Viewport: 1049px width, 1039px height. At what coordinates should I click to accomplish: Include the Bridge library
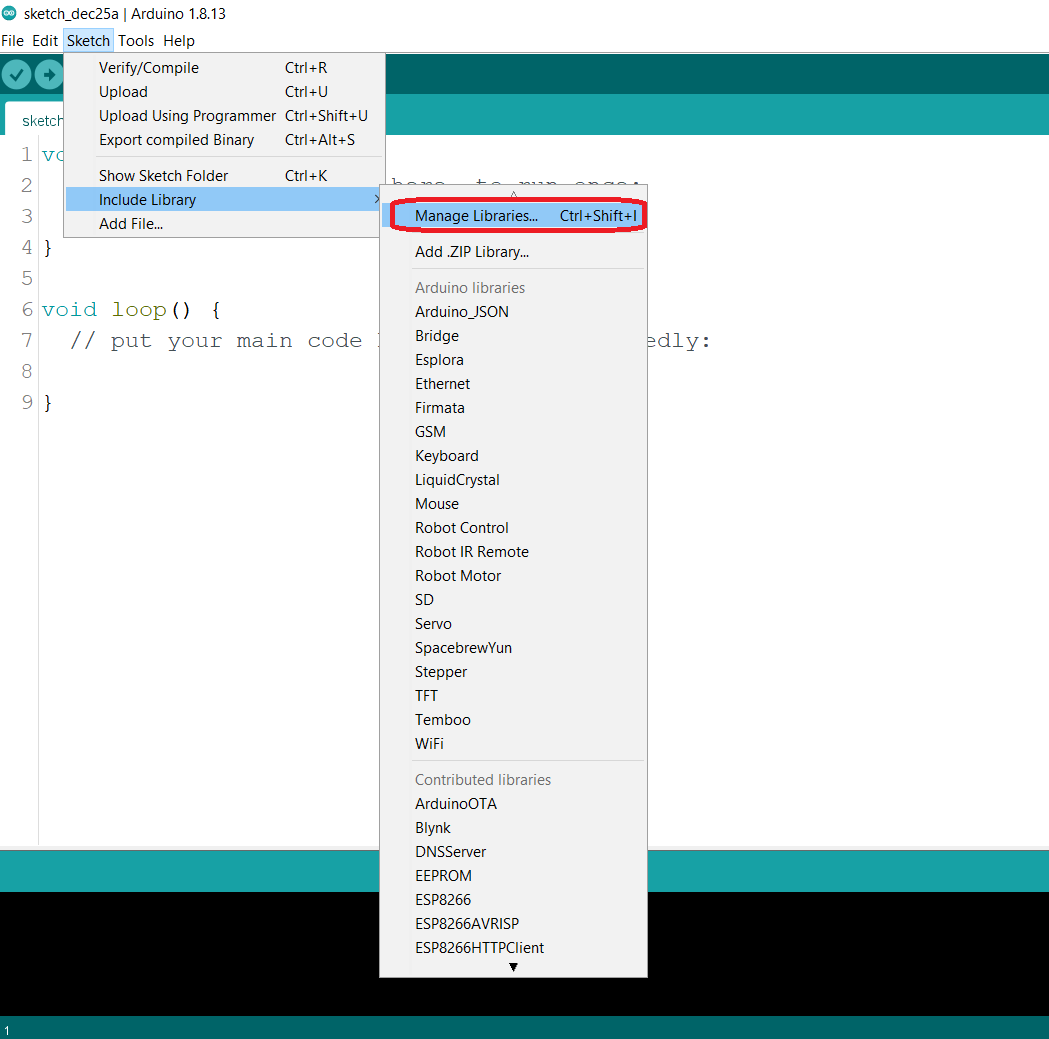513,336
